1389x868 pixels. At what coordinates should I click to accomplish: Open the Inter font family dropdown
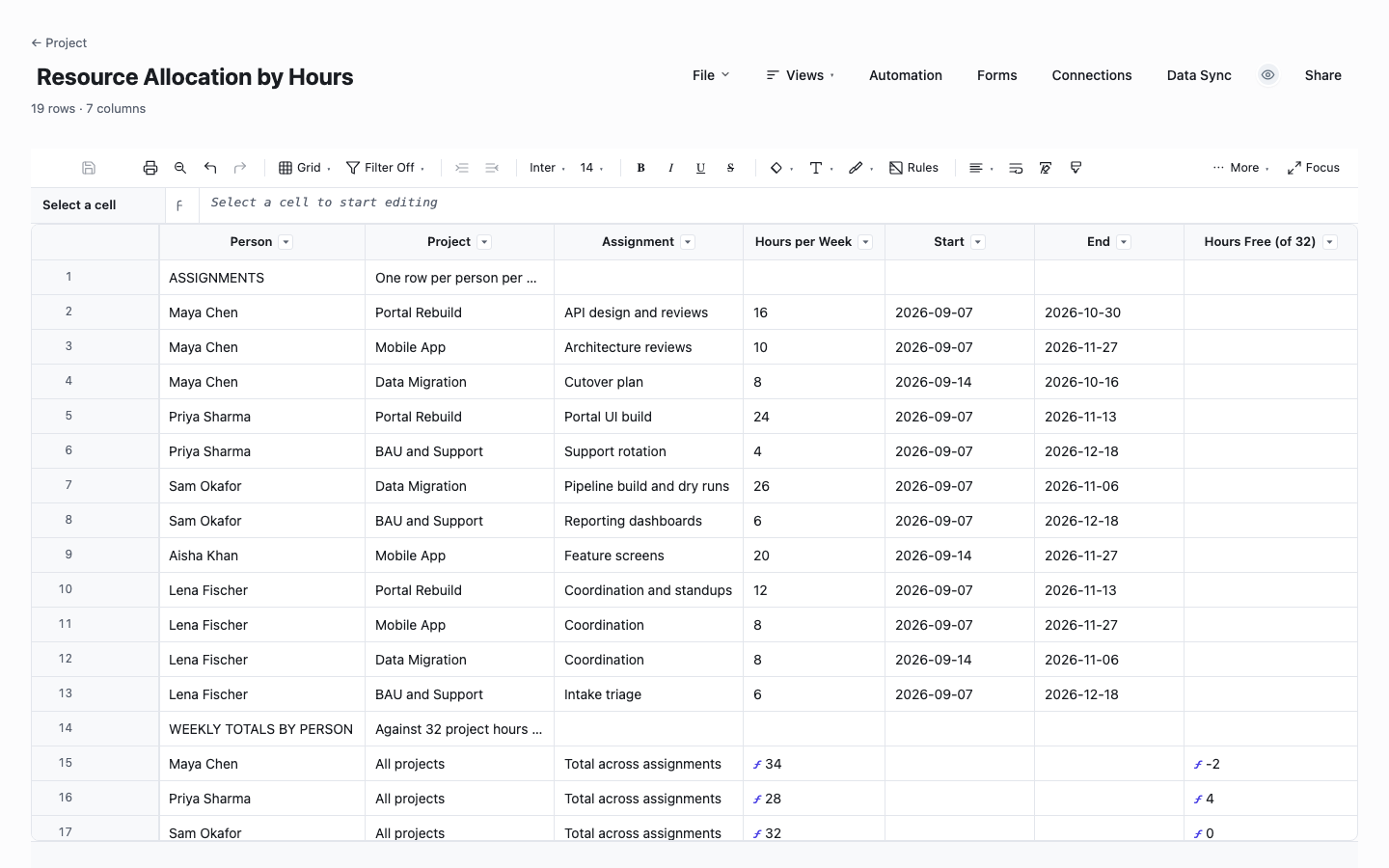click(x=547, y=168)
